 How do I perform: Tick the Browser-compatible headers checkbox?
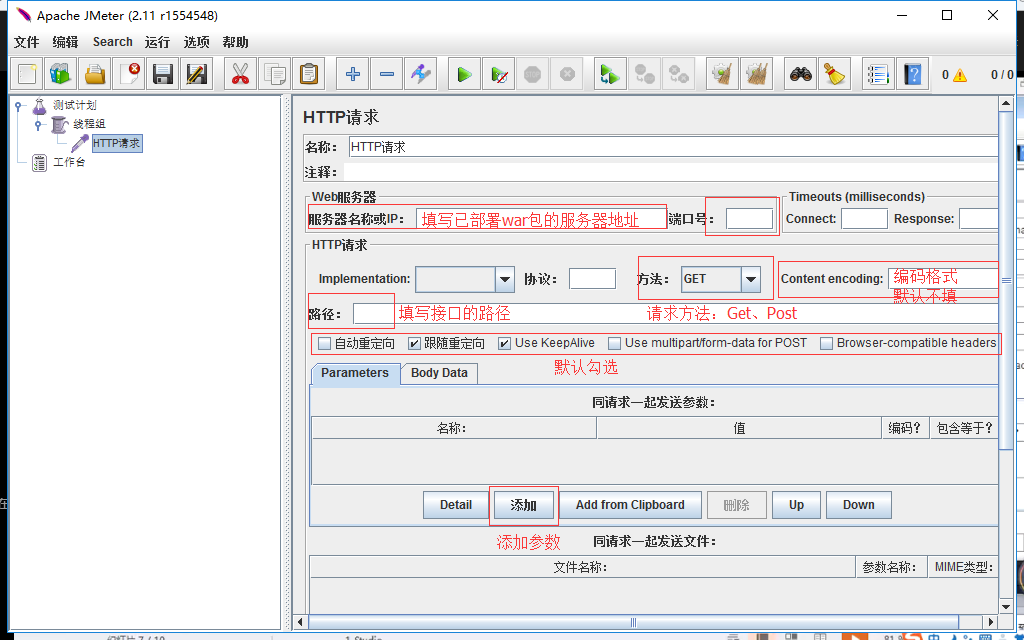pos(827,343)
